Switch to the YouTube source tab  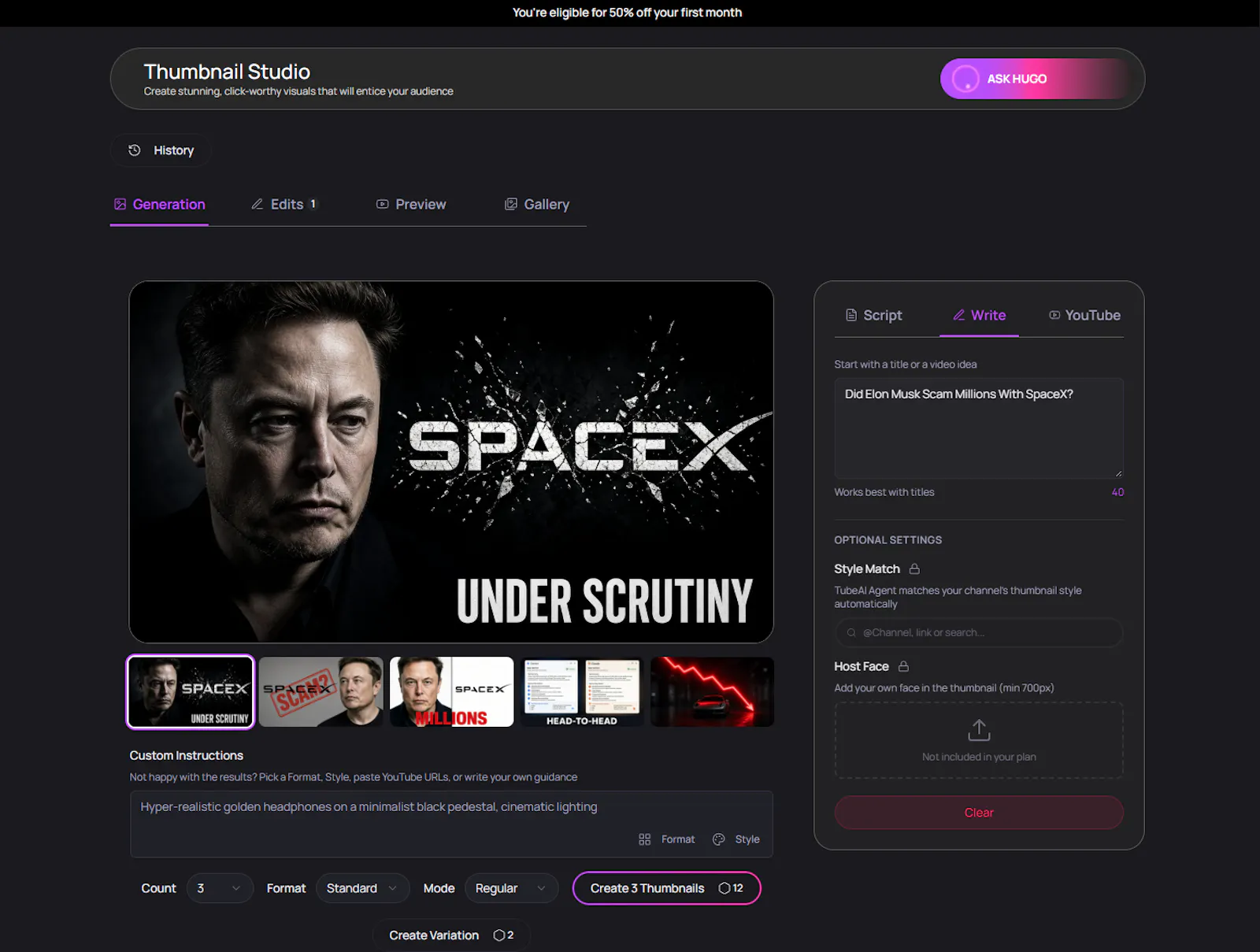click(x=1084, y=315)
